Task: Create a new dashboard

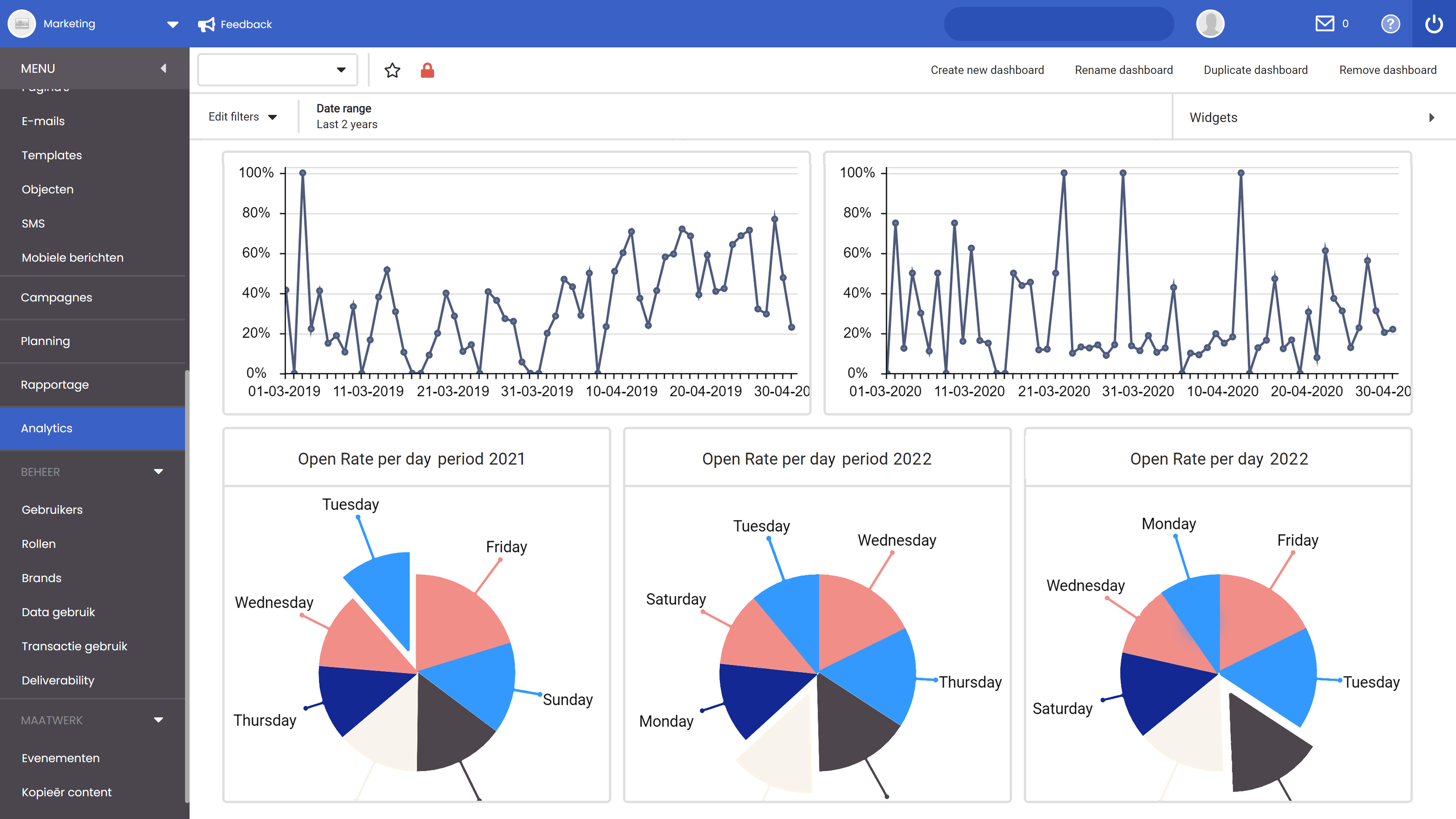Action: 987,69
